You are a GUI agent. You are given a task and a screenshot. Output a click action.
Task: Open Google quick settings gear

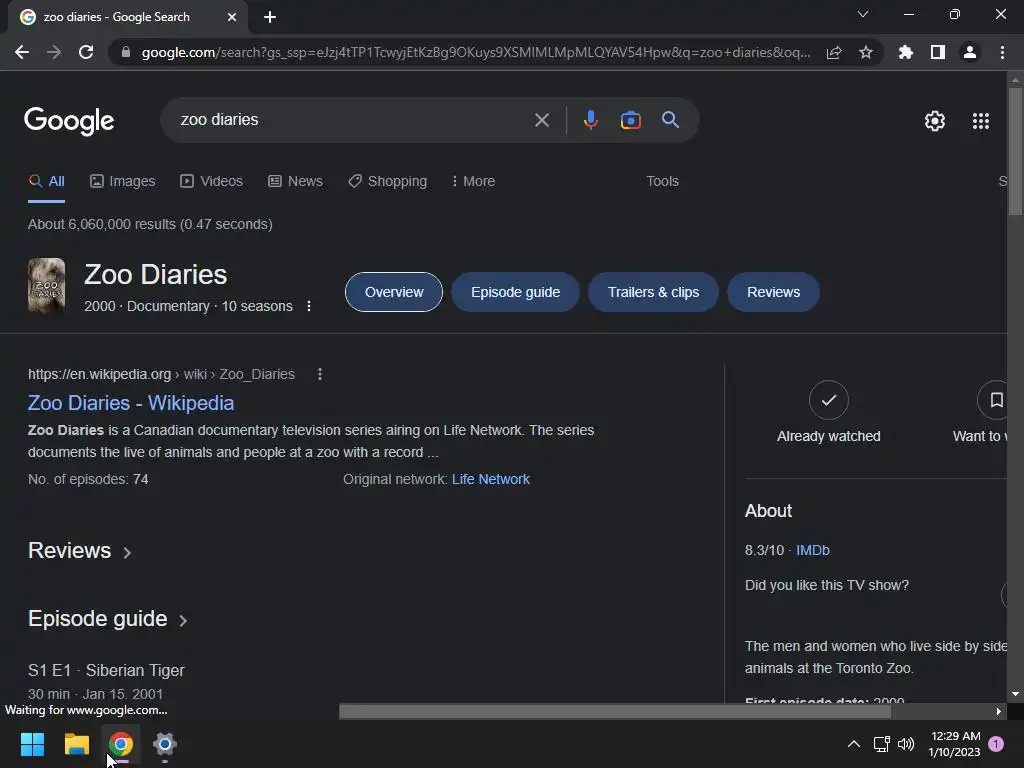pos(935,121)
